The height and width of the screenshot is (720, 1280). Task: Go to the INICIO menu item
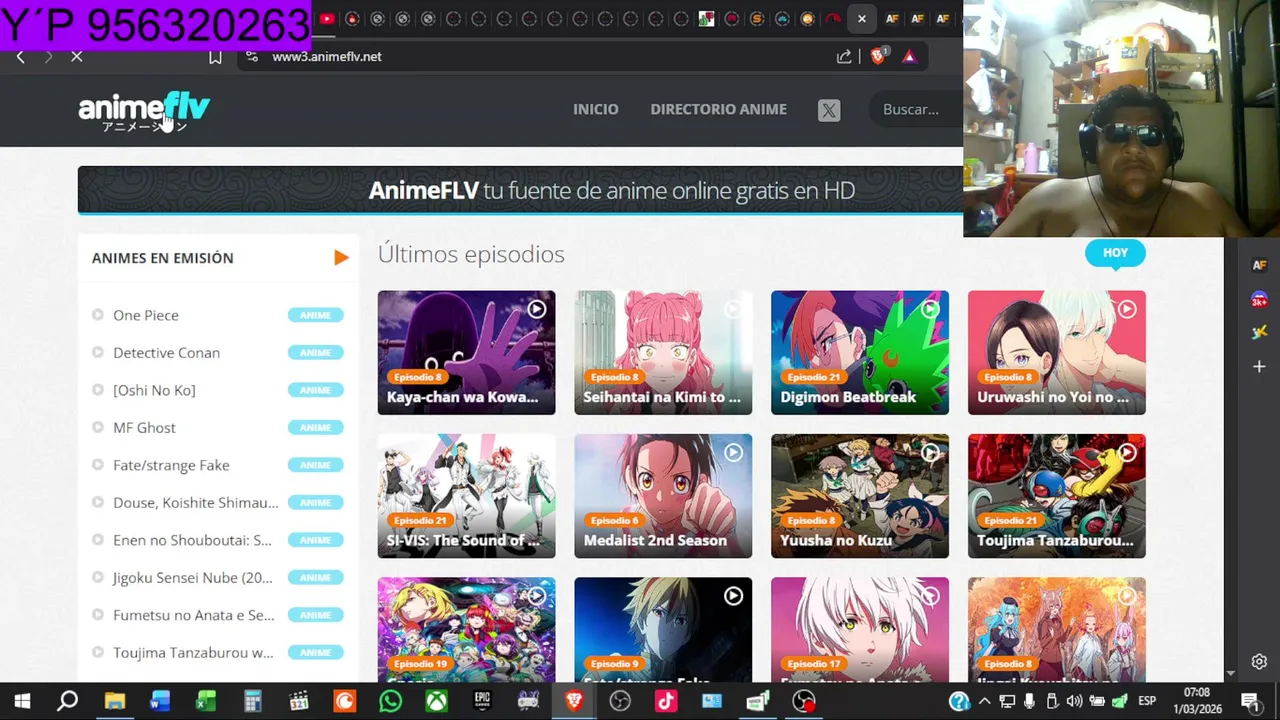tap(596, 110)
